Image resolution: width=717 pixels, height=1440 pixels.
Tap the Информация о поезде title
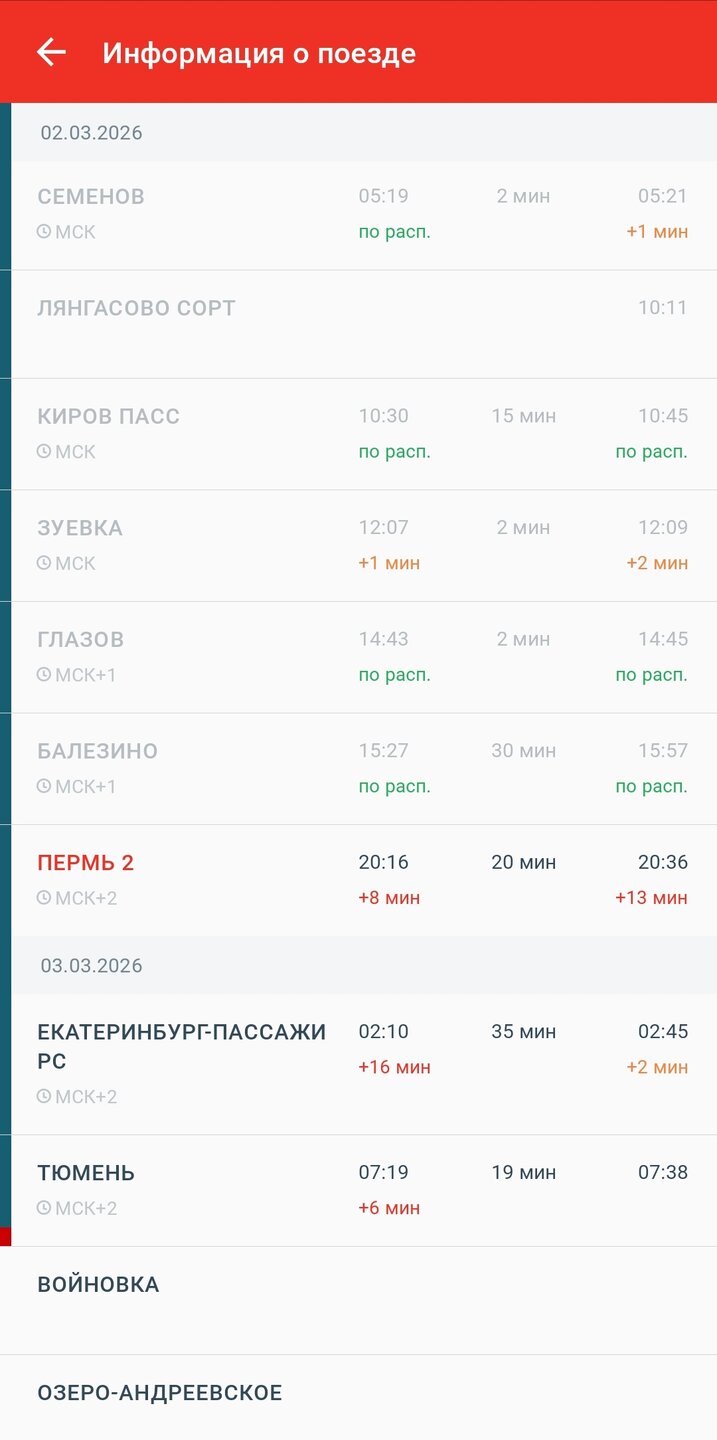pyautogui.click(x=259, y=53)
